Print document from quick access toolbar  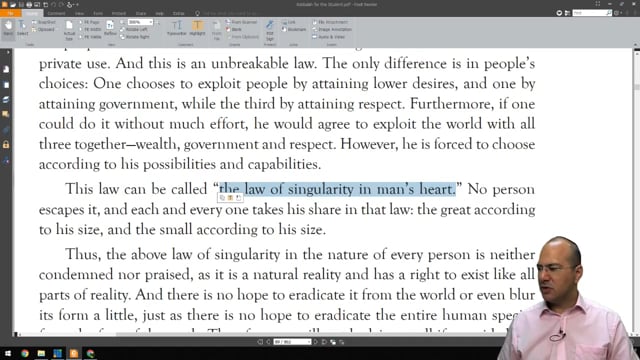tap(29, 4)
